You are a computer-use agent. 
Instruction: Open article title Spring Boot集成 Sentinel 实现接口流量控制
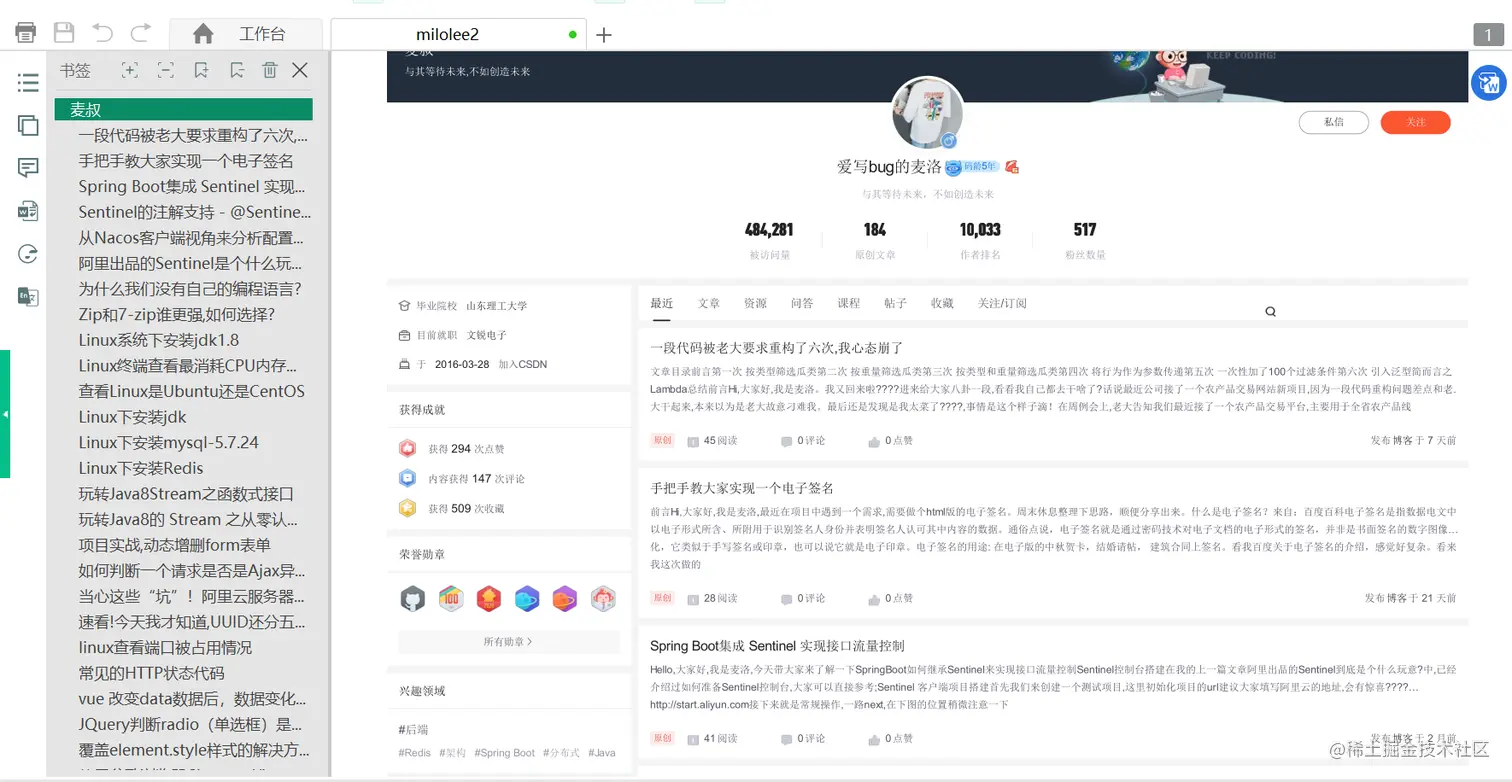tap(777, 646)
